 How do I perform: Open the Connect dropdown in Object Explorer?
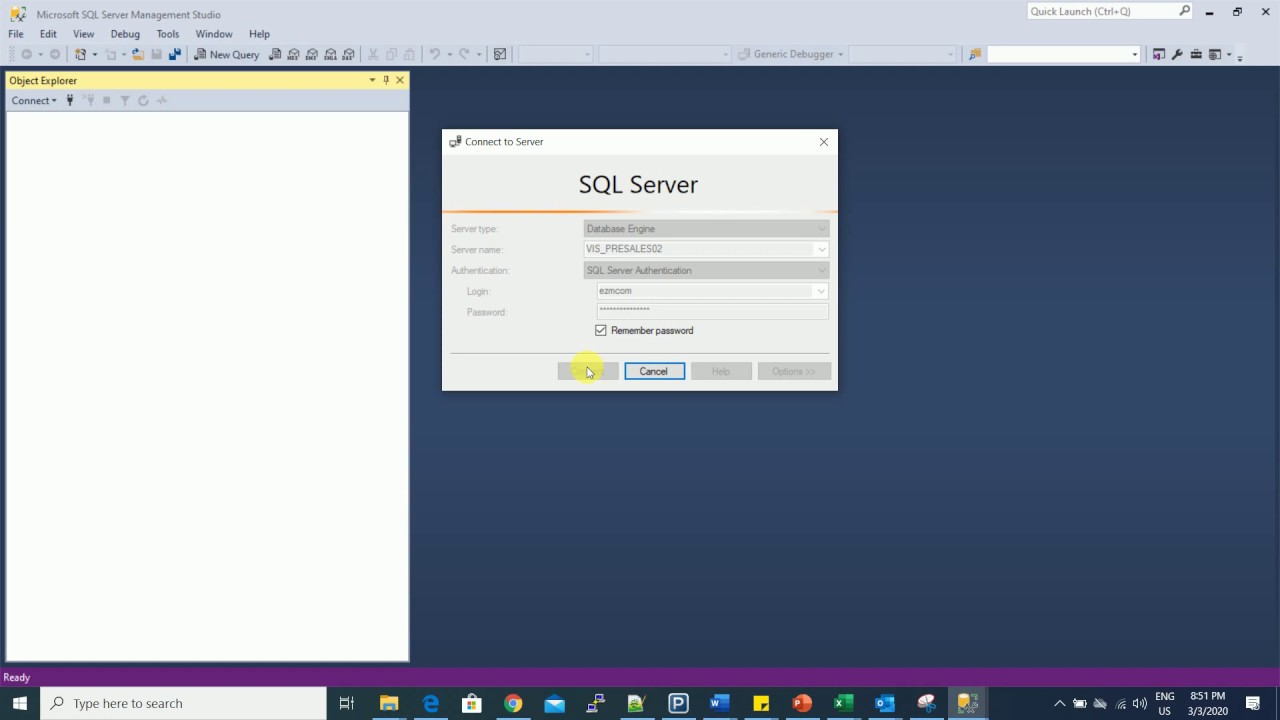click(x=33, y=100)
